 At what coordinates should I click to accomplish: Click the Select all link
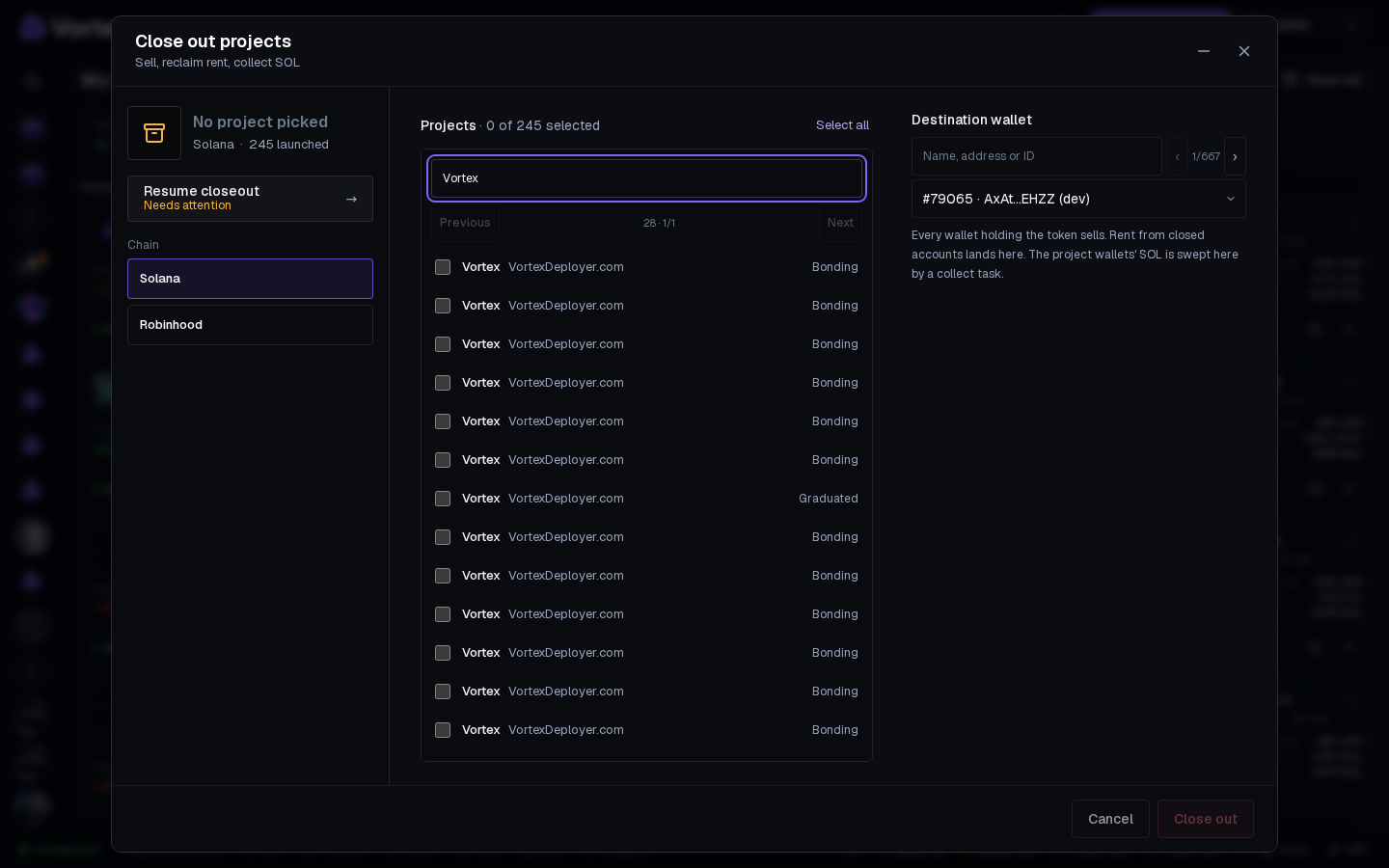(842, 125)
